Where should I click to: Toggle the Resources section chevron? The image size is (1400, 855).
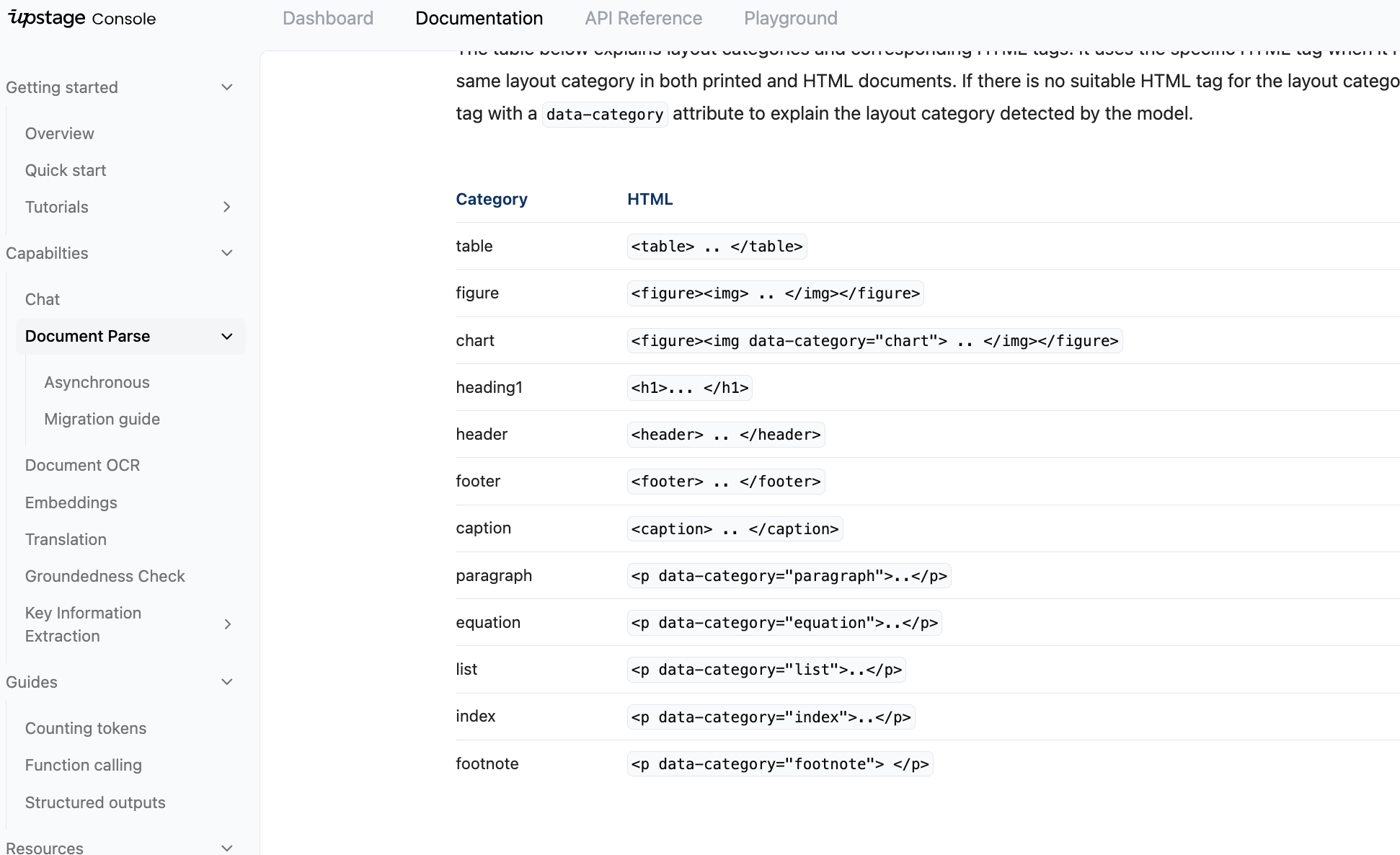pos(226,848)
